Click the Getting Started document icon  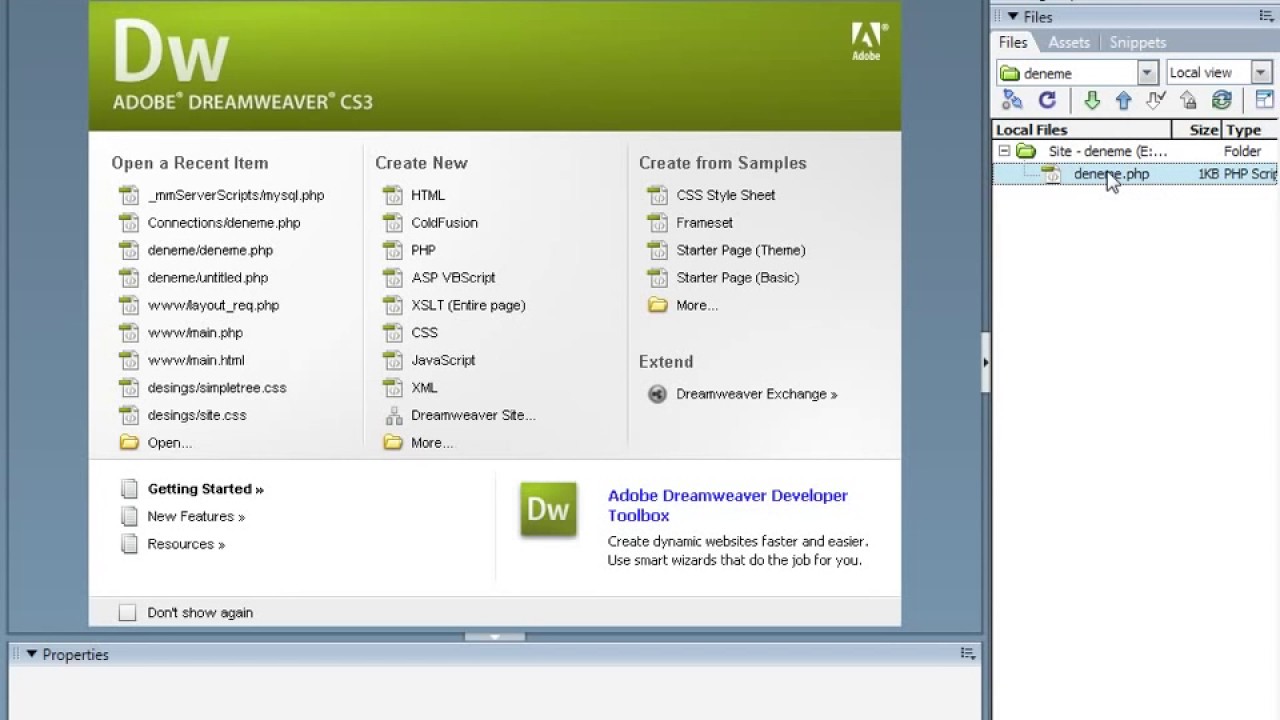point(128,489)
